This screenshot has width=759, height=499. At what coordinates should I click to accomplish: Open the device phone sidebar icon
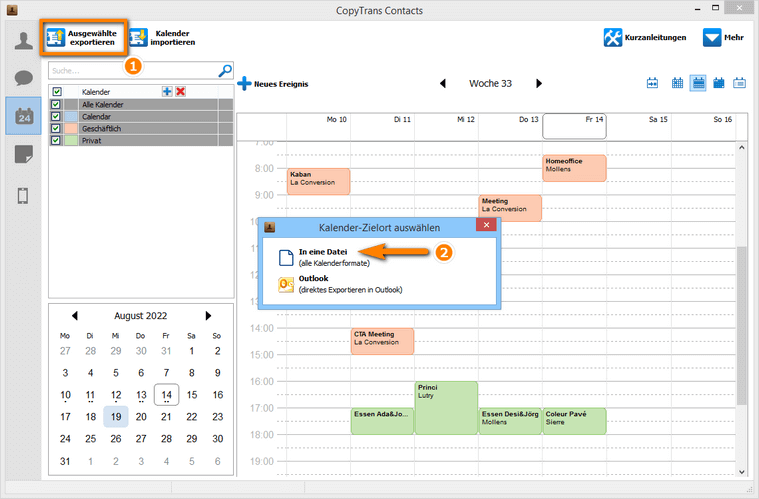coord(23,196)
